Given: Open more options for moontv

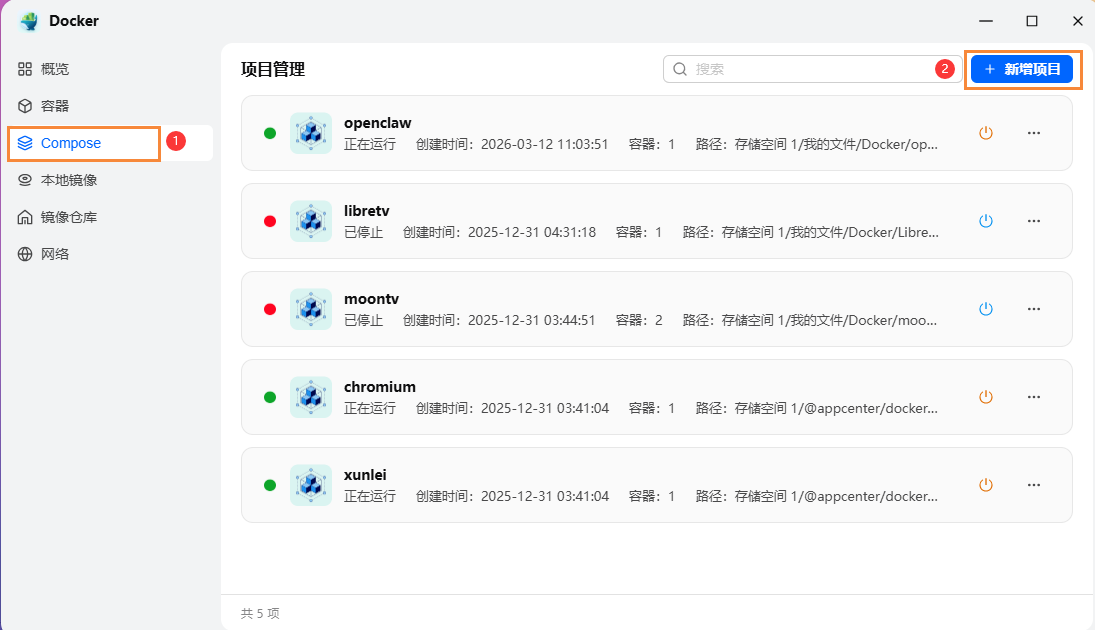Looking at the screenshot, I should pos(1034,309).
